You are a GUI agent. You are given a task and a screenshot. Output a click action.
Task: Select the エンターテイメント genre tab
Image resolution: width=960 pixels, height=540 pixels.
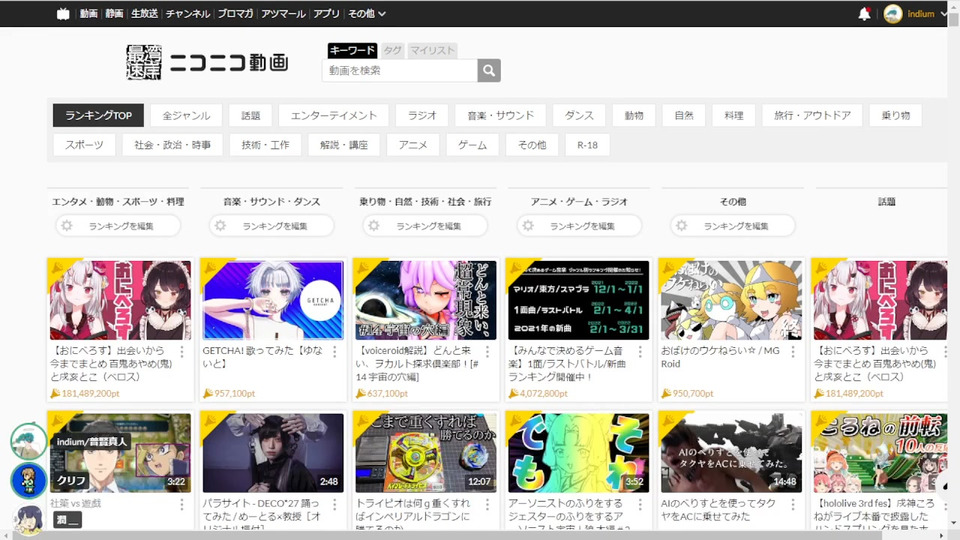334,115
